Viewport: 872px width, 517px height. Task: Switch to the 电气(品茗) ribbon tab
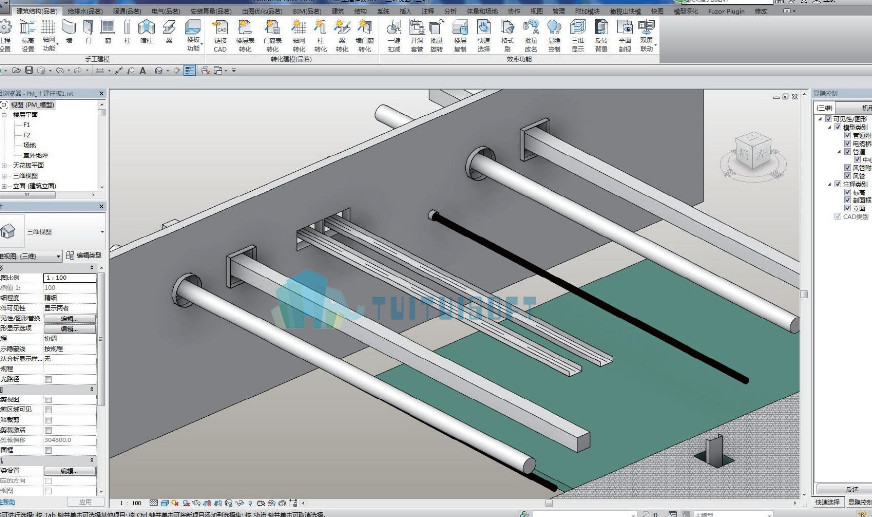(166, 11)
